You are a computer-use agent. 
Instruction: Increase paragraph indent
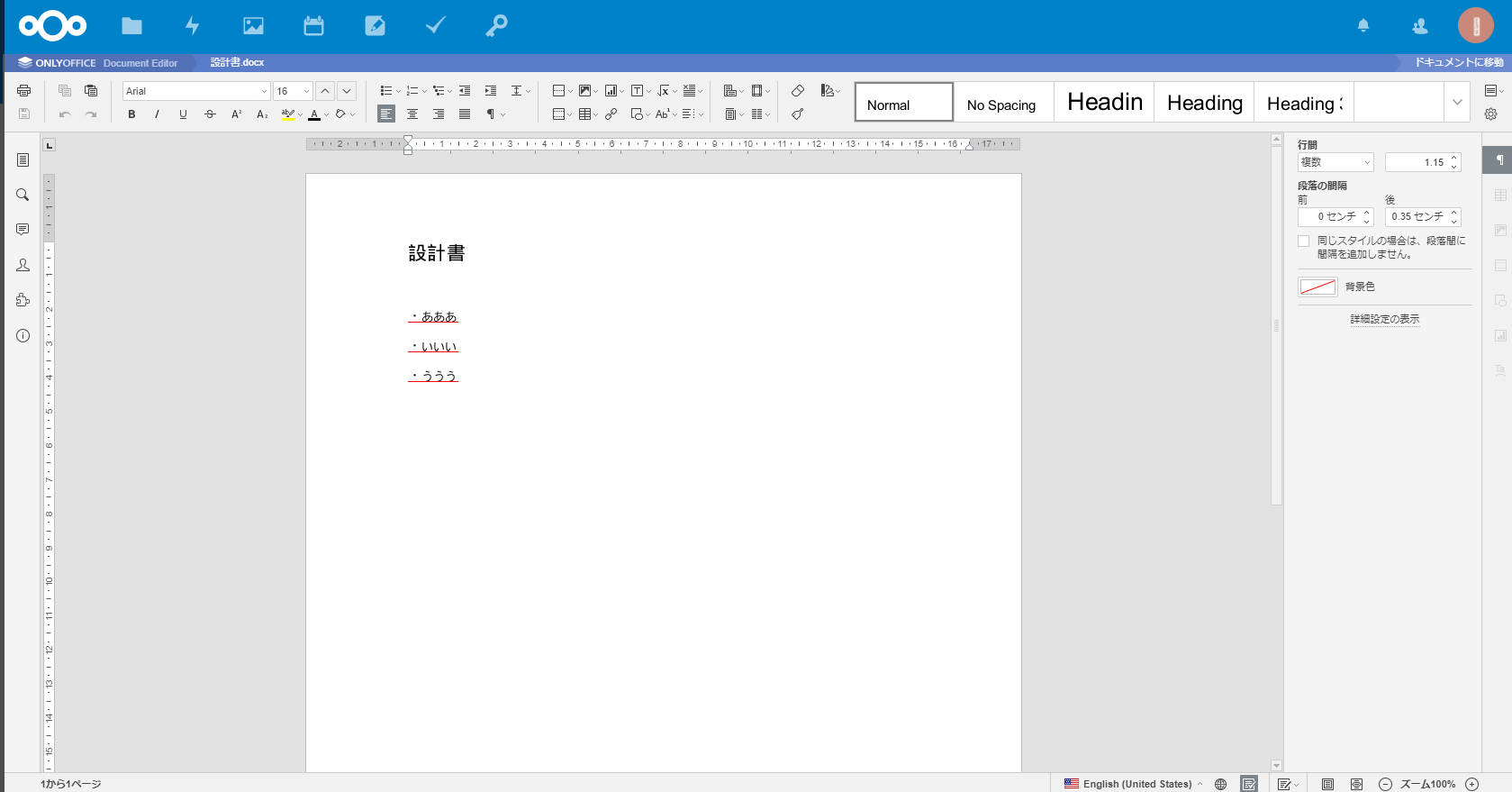[491, 91]
